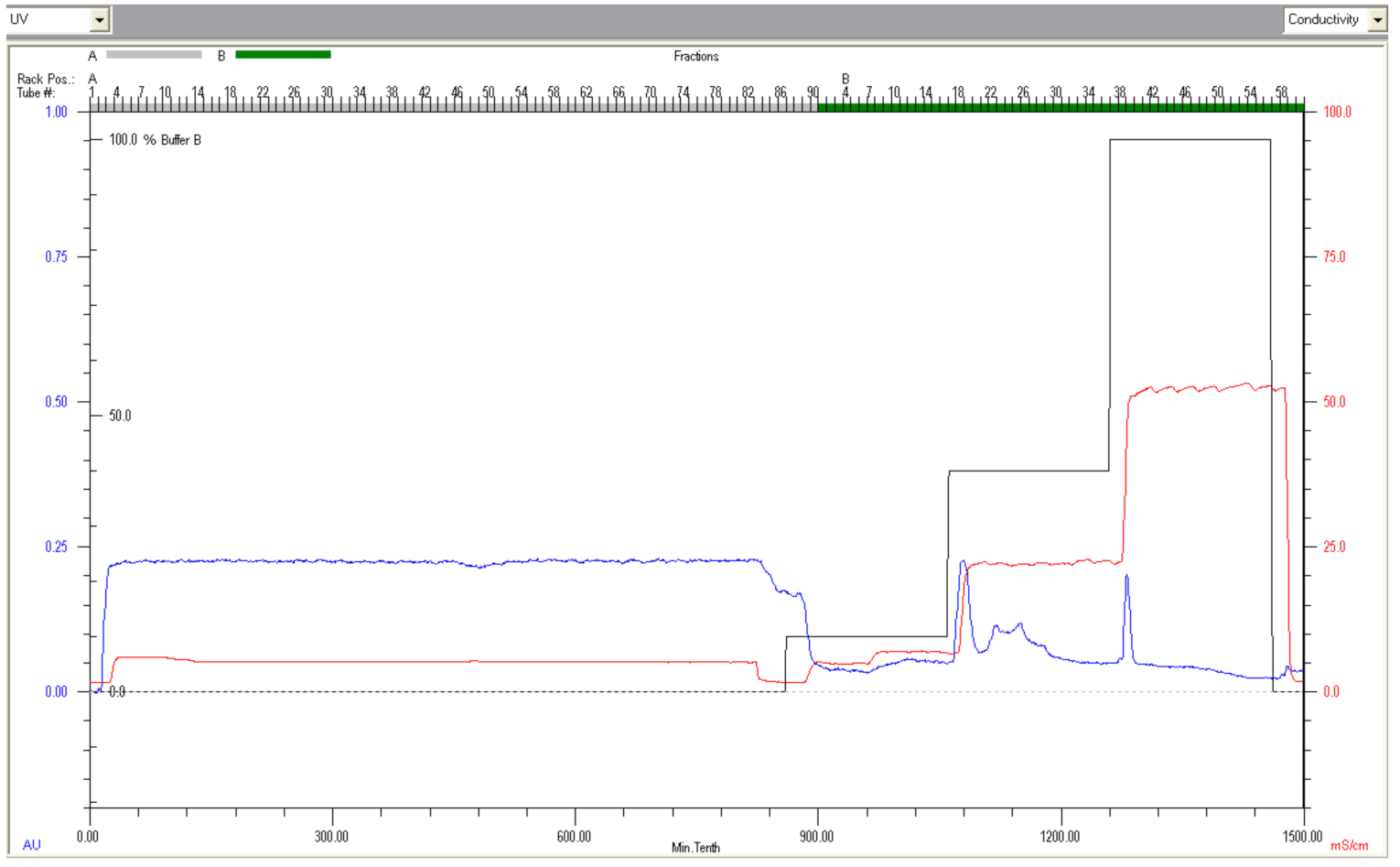Click the Tube # label

pyautogui.click(x=36, y=92)
